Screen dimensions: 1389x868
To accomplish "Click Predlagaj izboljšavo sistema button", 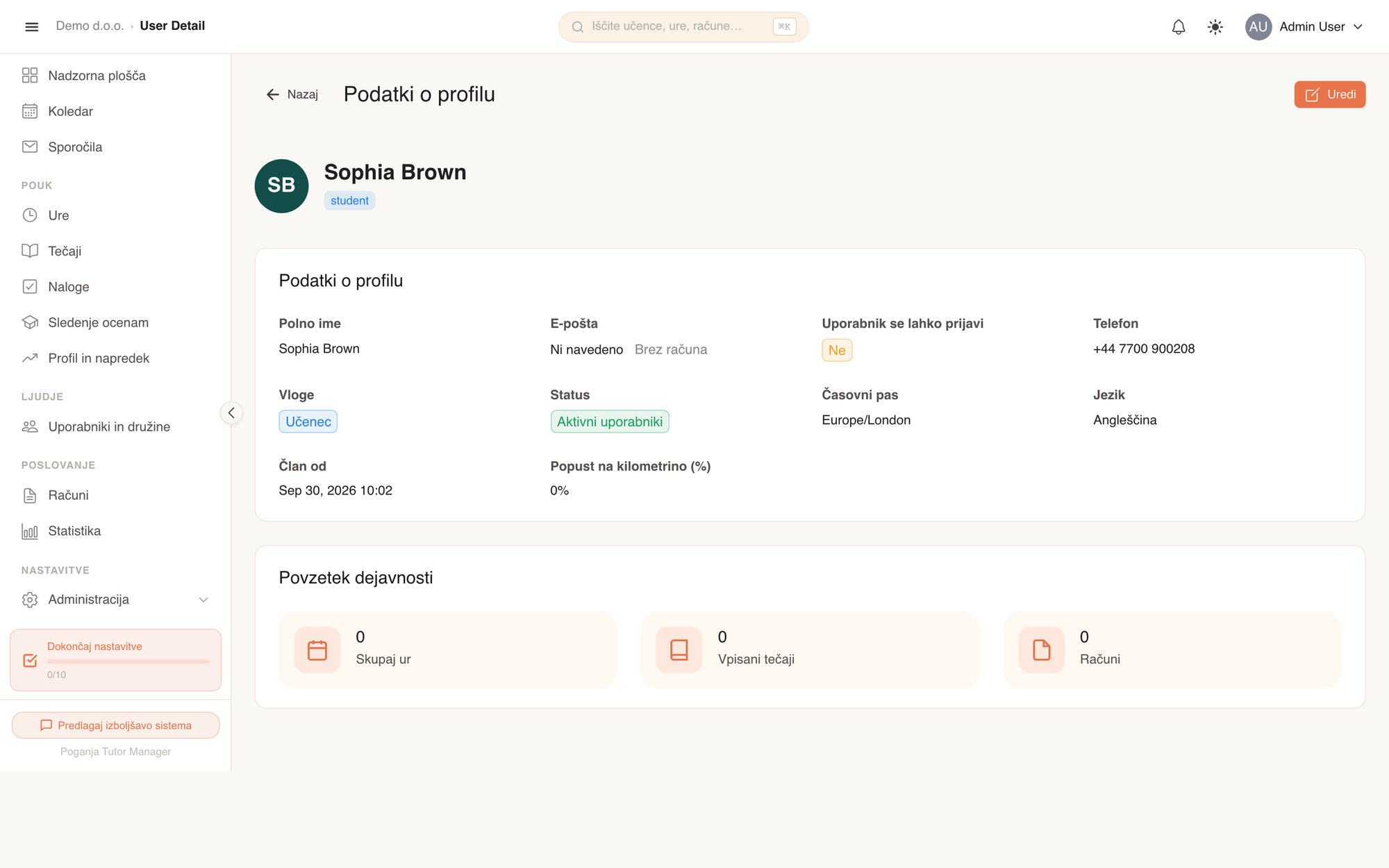I will click(x=116, y=725).
